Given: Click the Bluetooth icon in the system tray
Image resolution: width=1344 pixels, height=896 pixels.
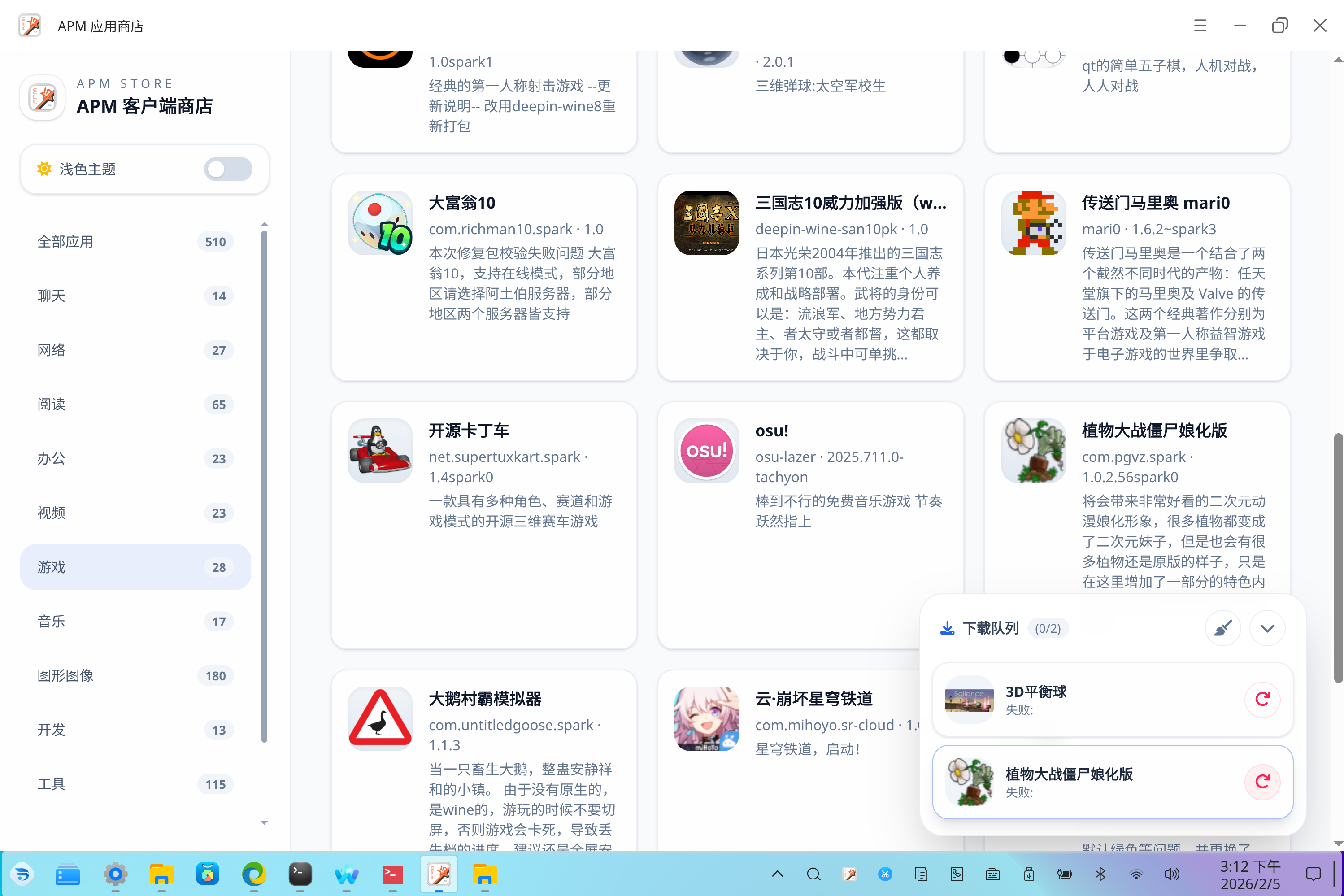Looking at the screenshot, I should tap(1100, 874).
